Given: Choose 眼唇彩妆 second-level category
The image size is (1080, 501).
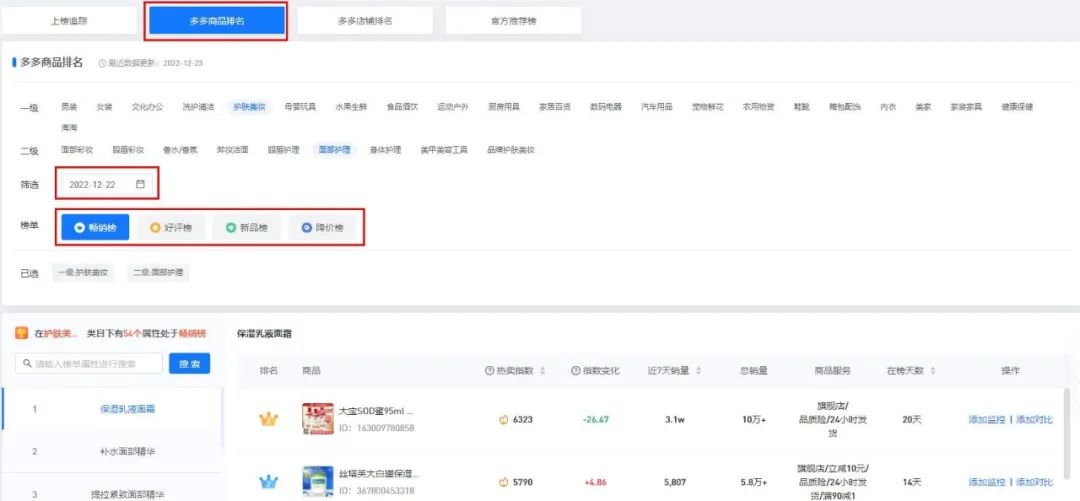Looking at the screenshot, I should point(128,150).
